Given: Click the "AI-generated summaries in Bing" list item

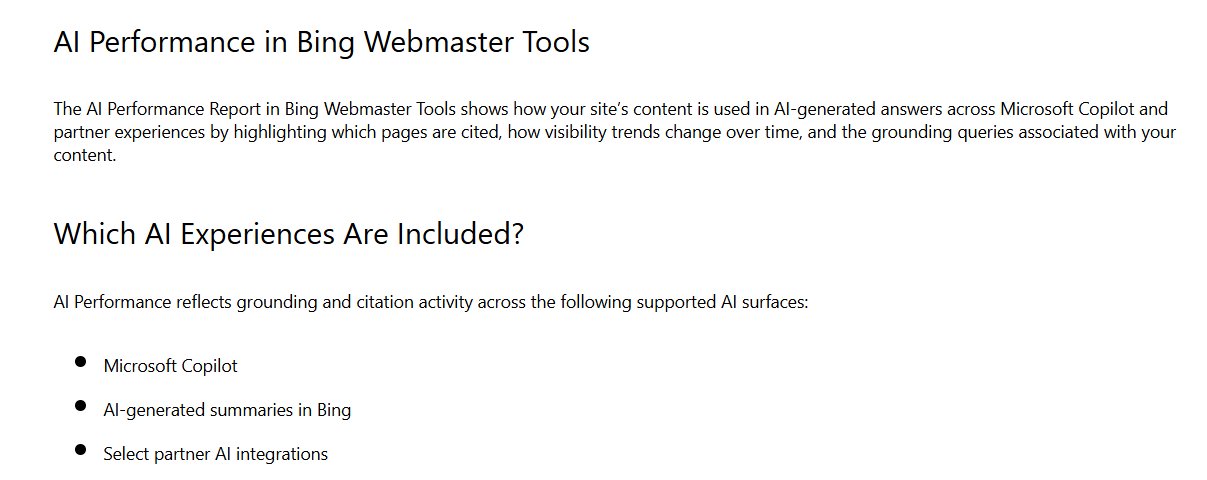Looking at the screenshot, I should 227,410.
